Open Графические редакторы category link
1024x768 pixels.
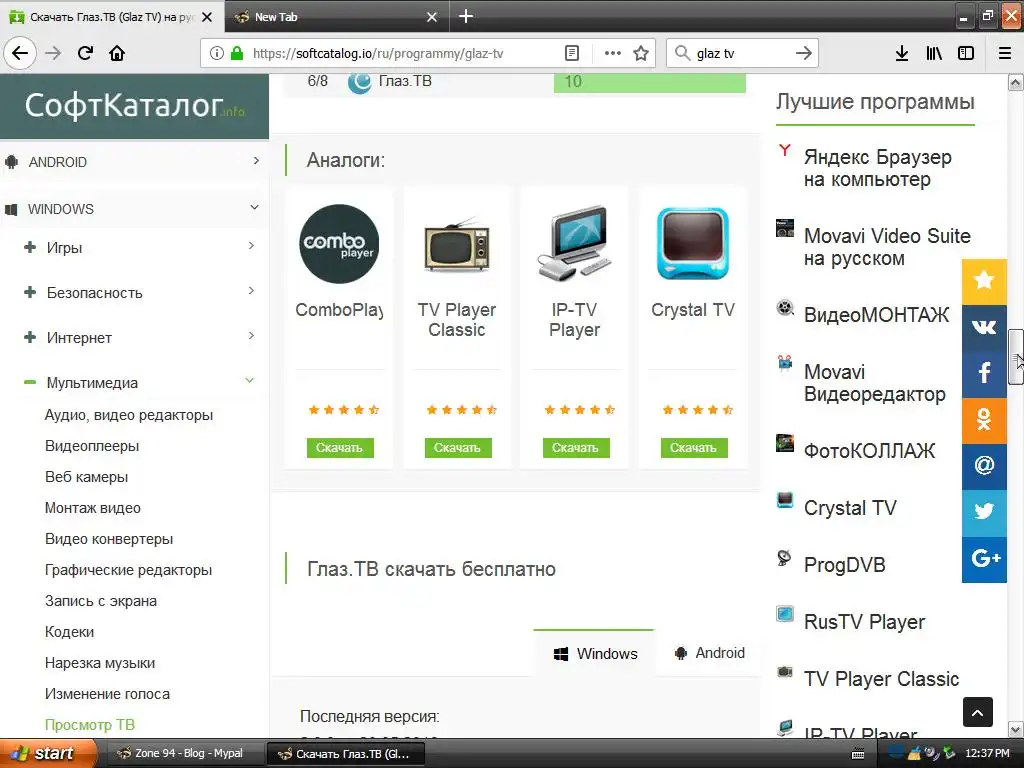(128, 570)
